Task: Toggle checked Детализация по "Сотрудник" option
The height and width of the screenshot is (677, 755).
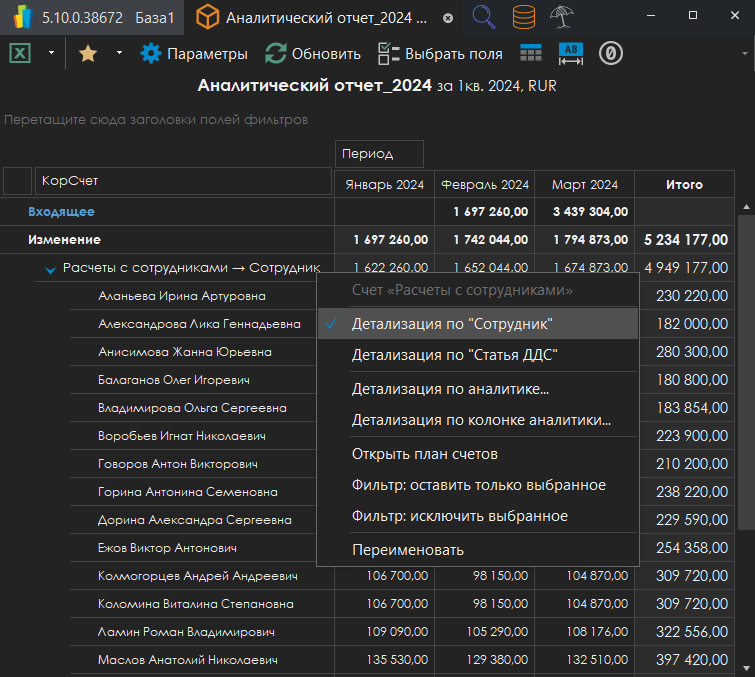Action: point(452,324)
